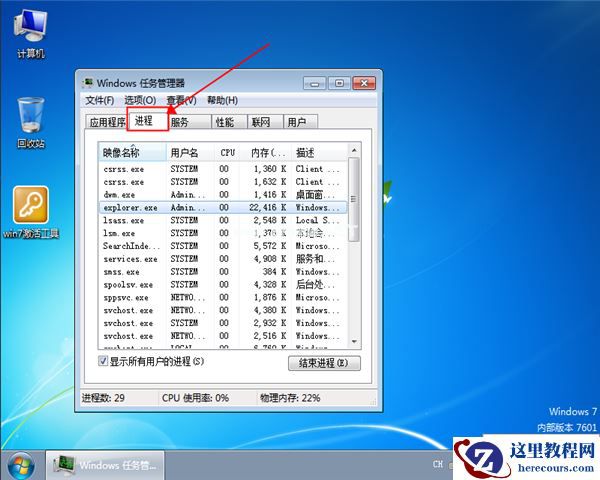Select the lsm.exe process row
This screenshot has height=480, width=600.
coord(223,233)
